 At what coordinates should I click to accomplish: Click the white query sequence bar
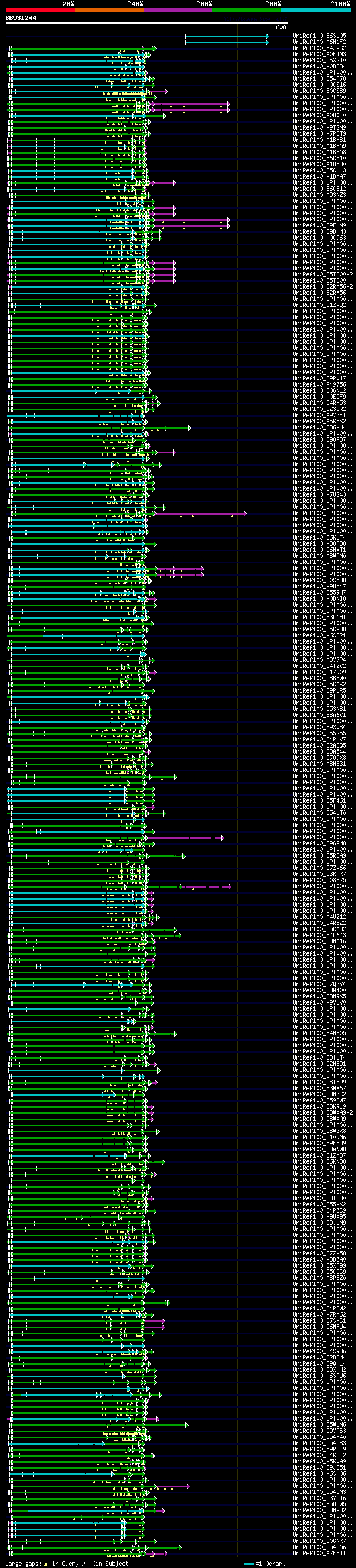147,22
